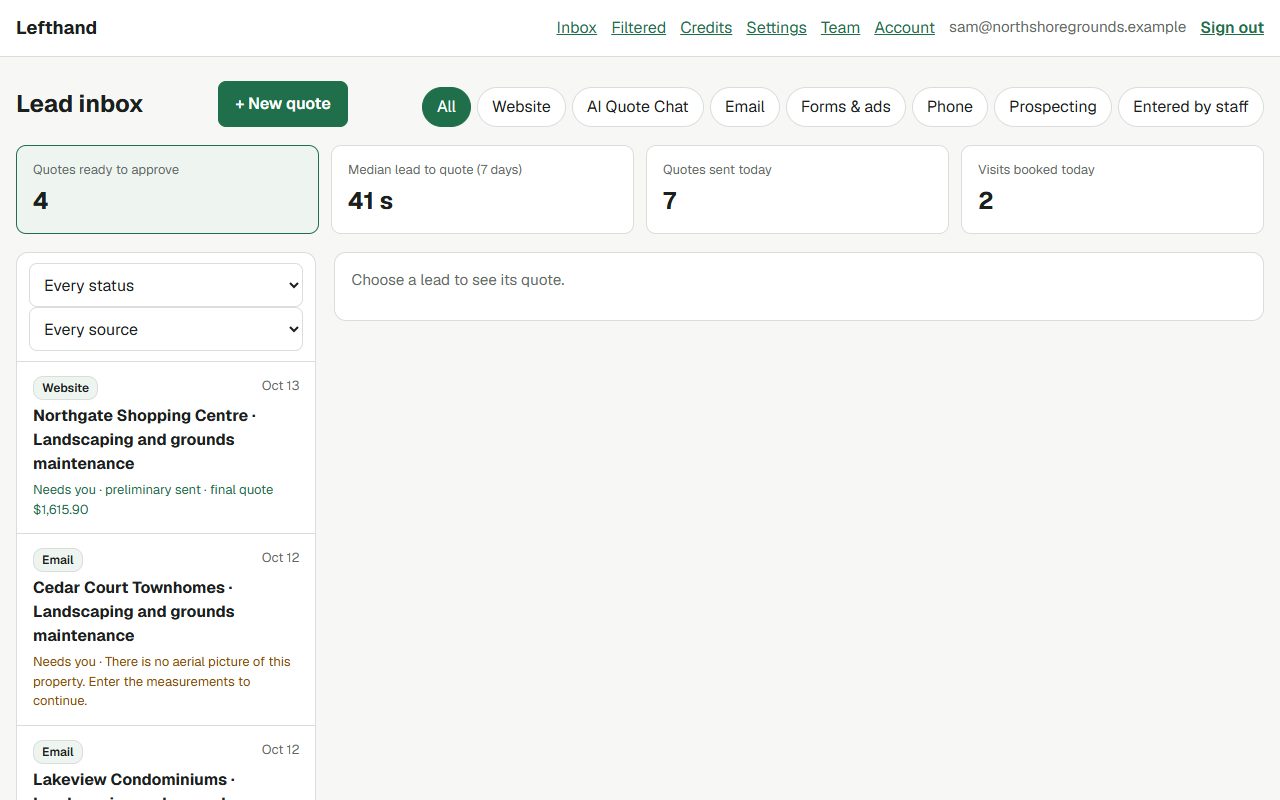This screenshot has height=800, width=1280.
Task: Open the Account link
Action: pos(905,28)
